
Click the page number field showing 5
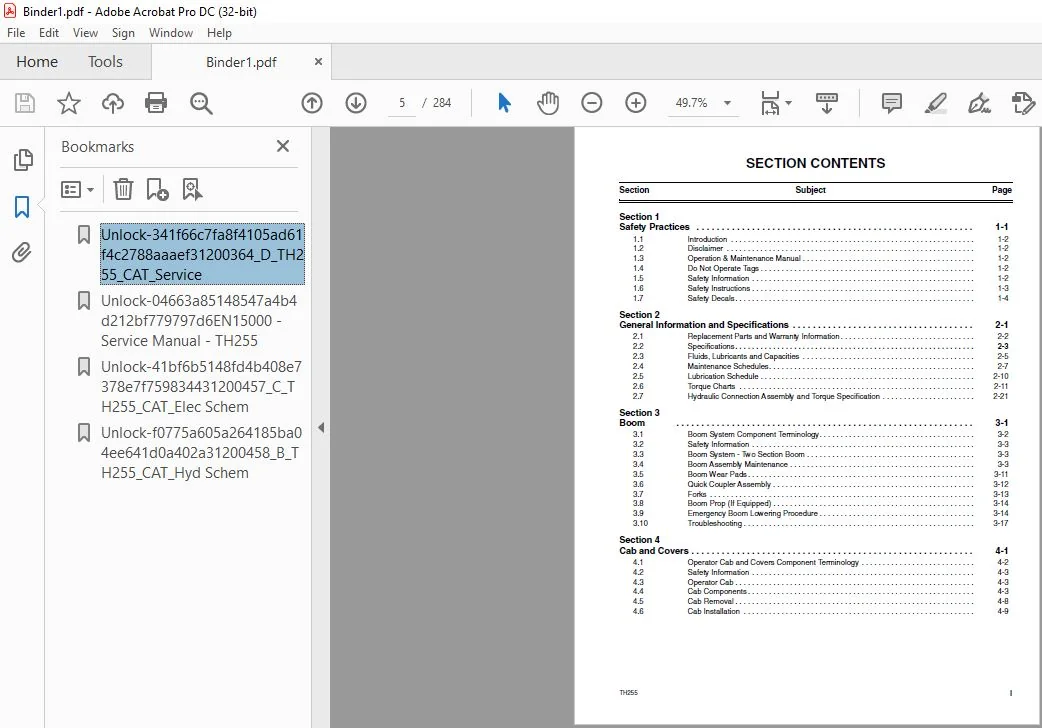tap(402, 103)
